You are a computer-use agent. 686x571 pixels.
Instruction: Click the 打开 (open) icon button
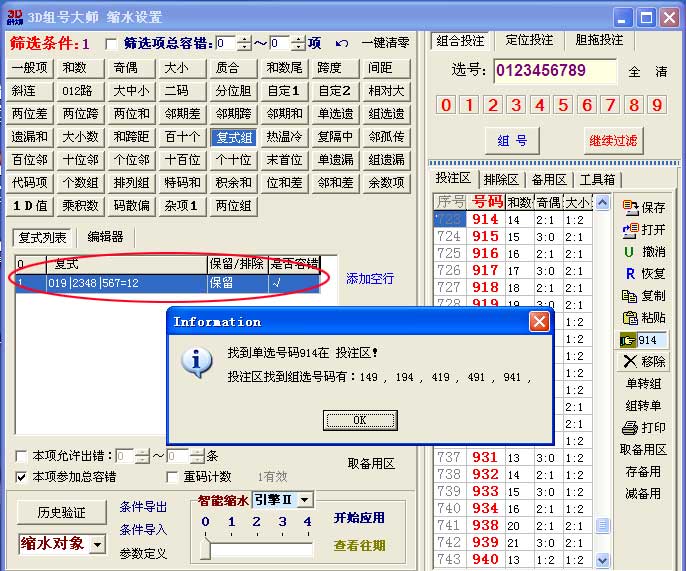tap(644, 230)
